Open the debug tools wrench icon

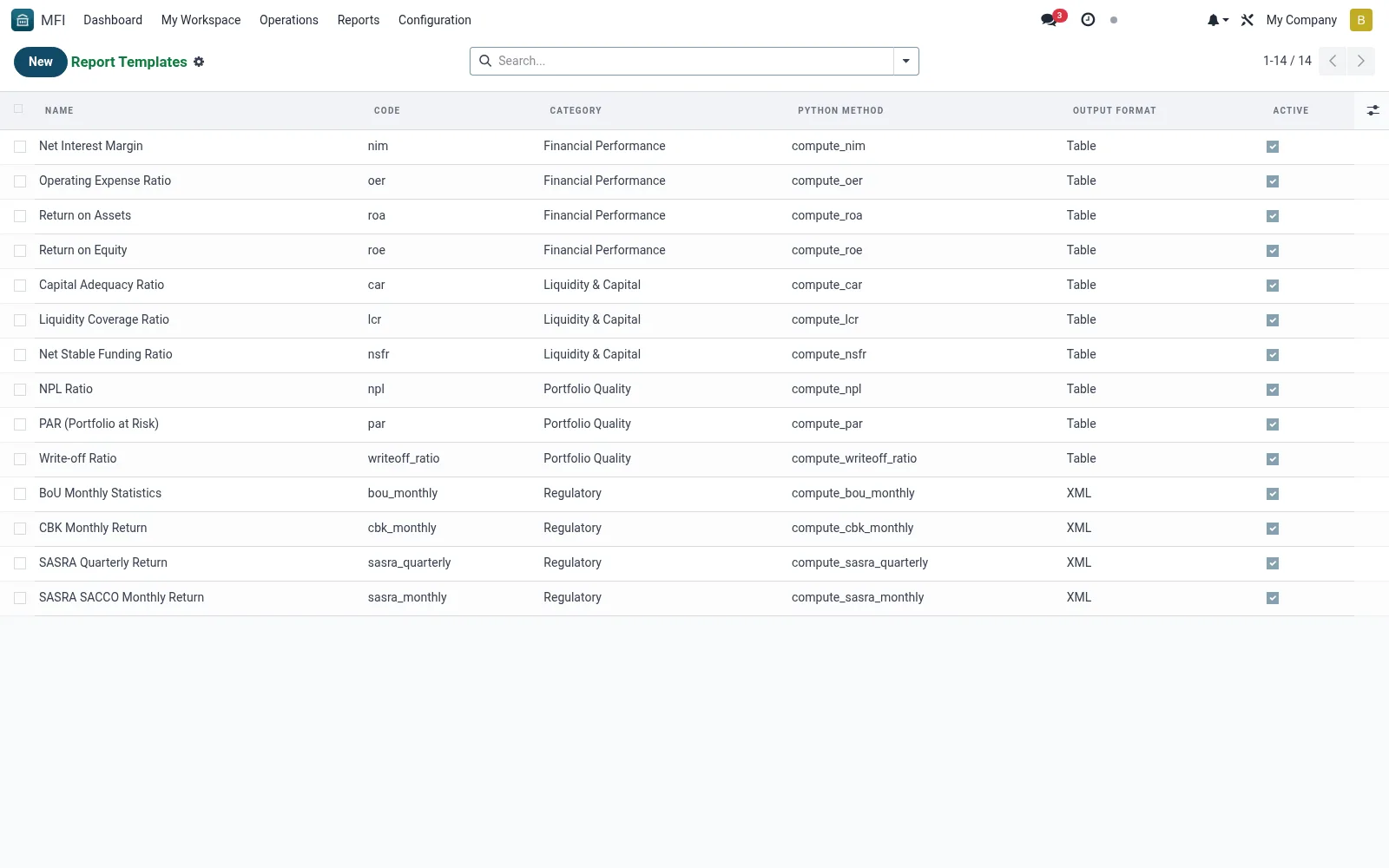pyautogui.click(x=1247, y=20)
